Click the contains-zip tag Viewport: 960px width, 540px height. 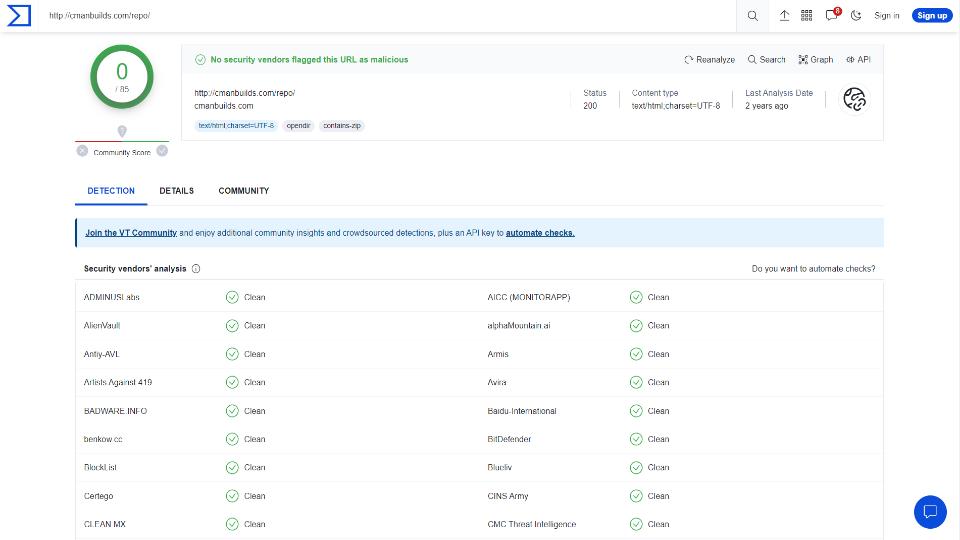pyautogui.click(x=342, y=126)
